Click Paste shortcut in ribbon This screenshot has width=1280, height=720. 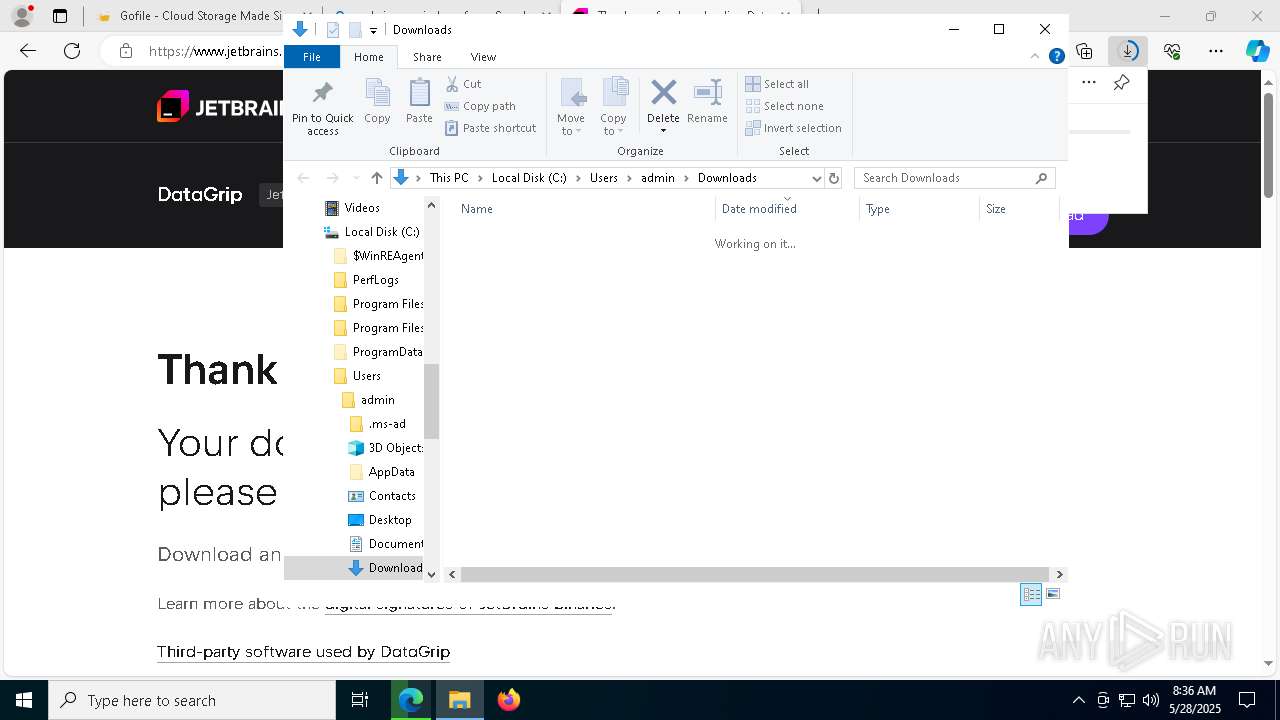pyautogui.click(x=490, y=128)
